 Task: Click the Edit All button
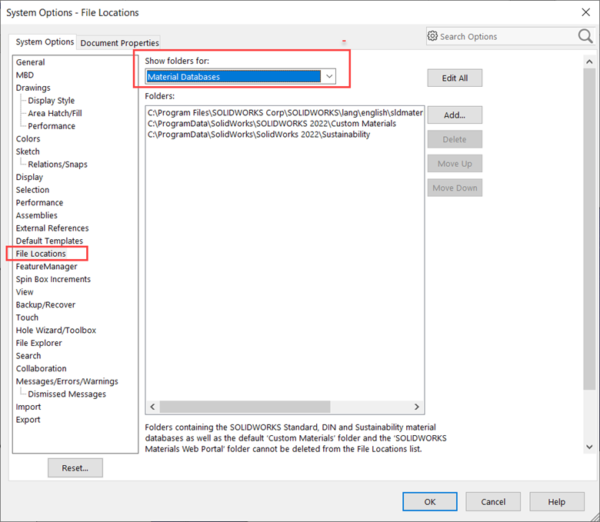click(x=455, y=78)
